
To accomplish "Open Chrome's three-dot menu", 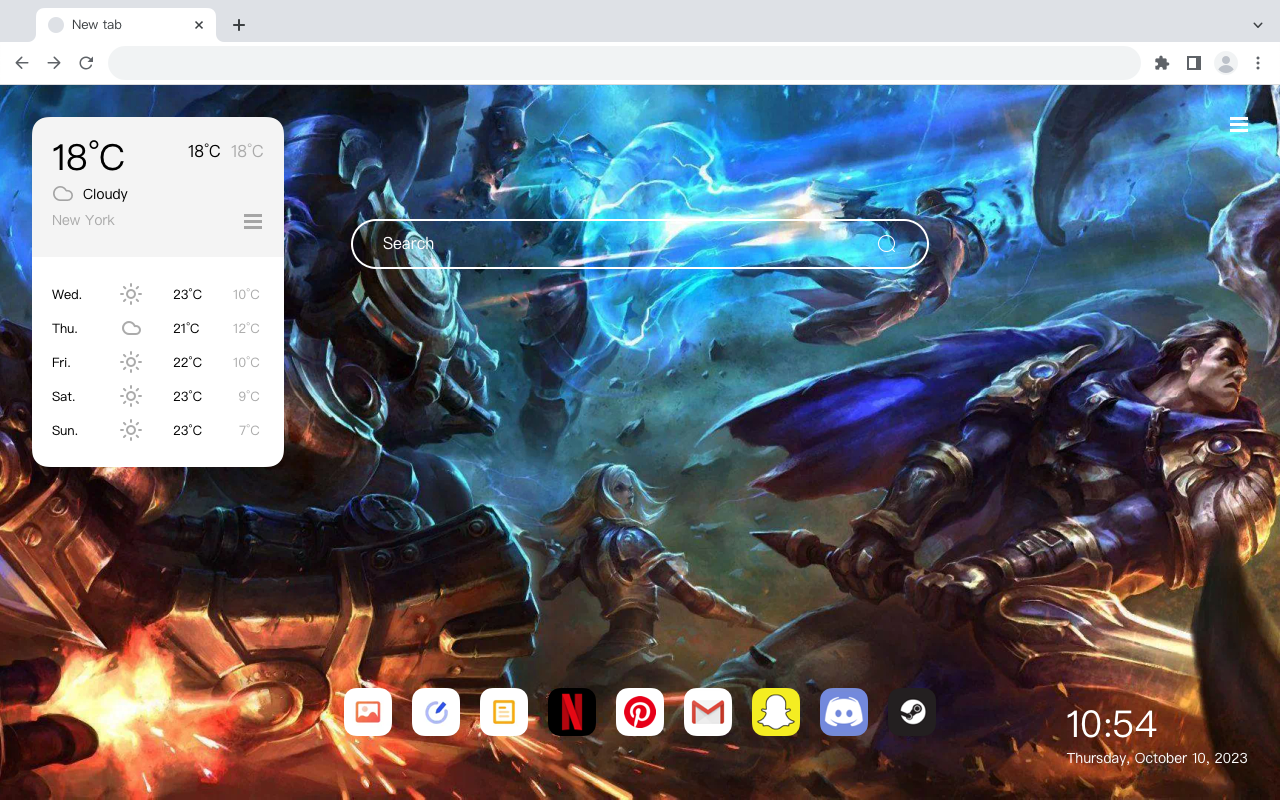I will [1258, 63].
